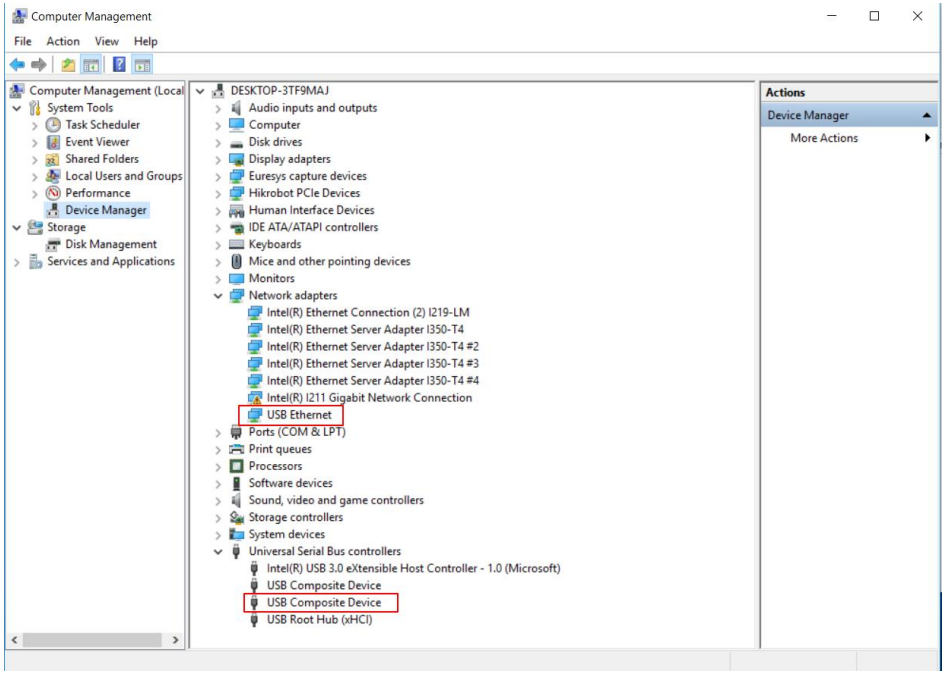Screen dimensions: 945x673
Task: Click the Disk Management drive icon
Action: tap(54, 244)
